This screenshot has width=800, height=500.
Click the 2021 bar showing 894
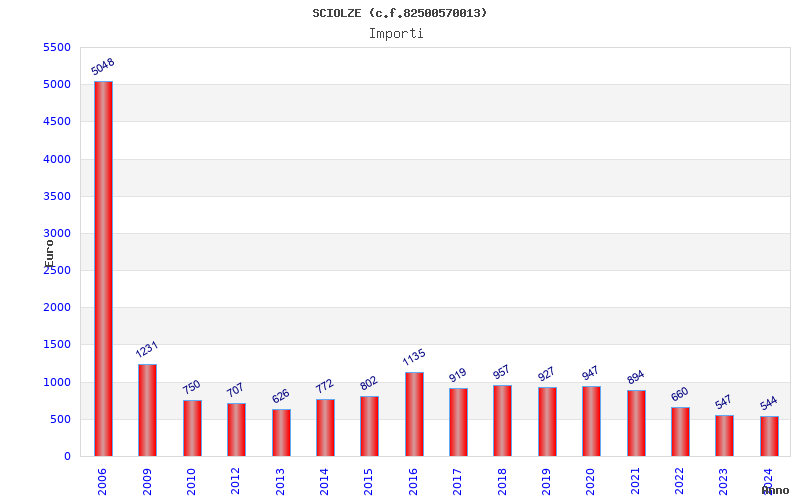tap(636, 423)
